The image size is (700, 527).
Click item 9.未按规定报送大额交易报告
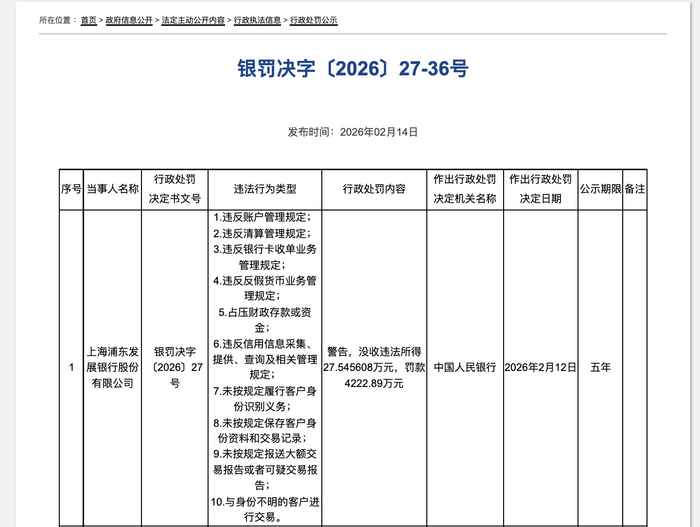[265, 470]
